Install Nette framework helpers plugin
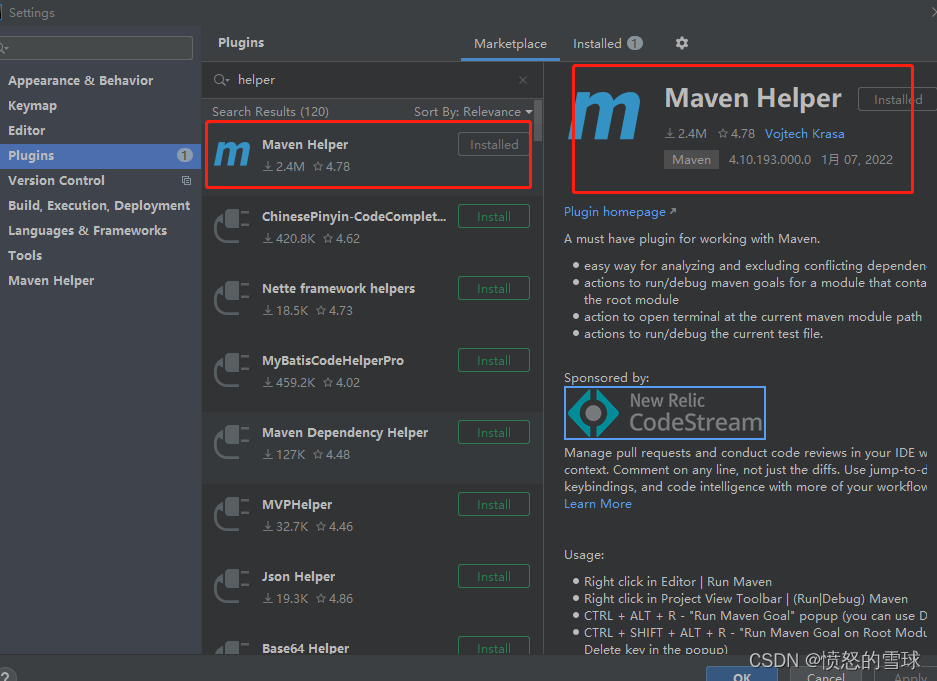The width and height of the screenshot is (937, 681). (x=494, y=289)
